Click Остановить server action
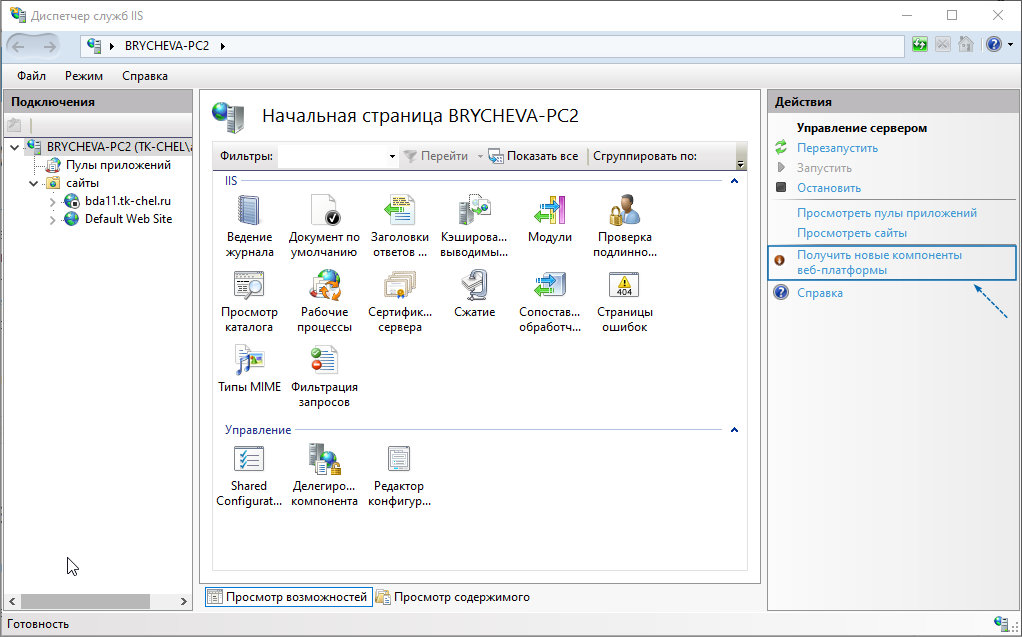This screenshot has width=1022, height=637. tap(828, 188)
